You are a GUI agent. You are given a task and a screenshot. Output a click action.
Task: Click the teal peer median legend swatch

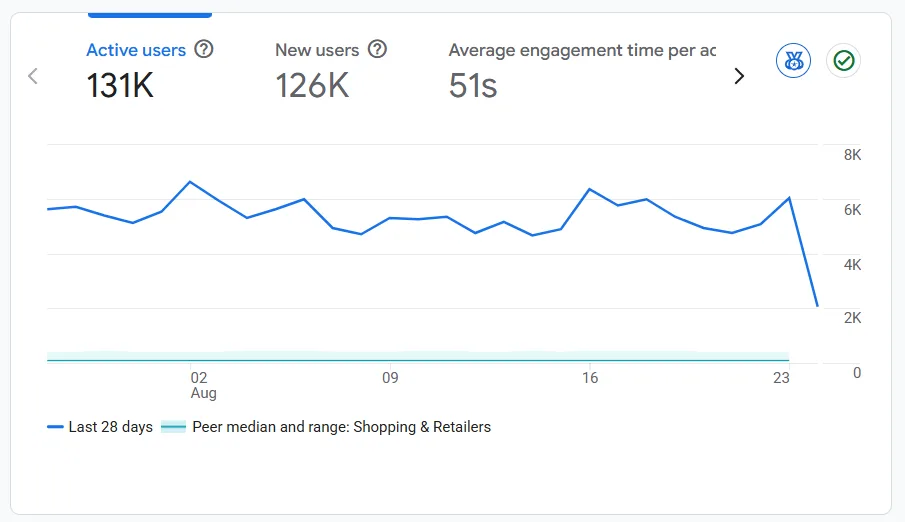click(173, 427)
